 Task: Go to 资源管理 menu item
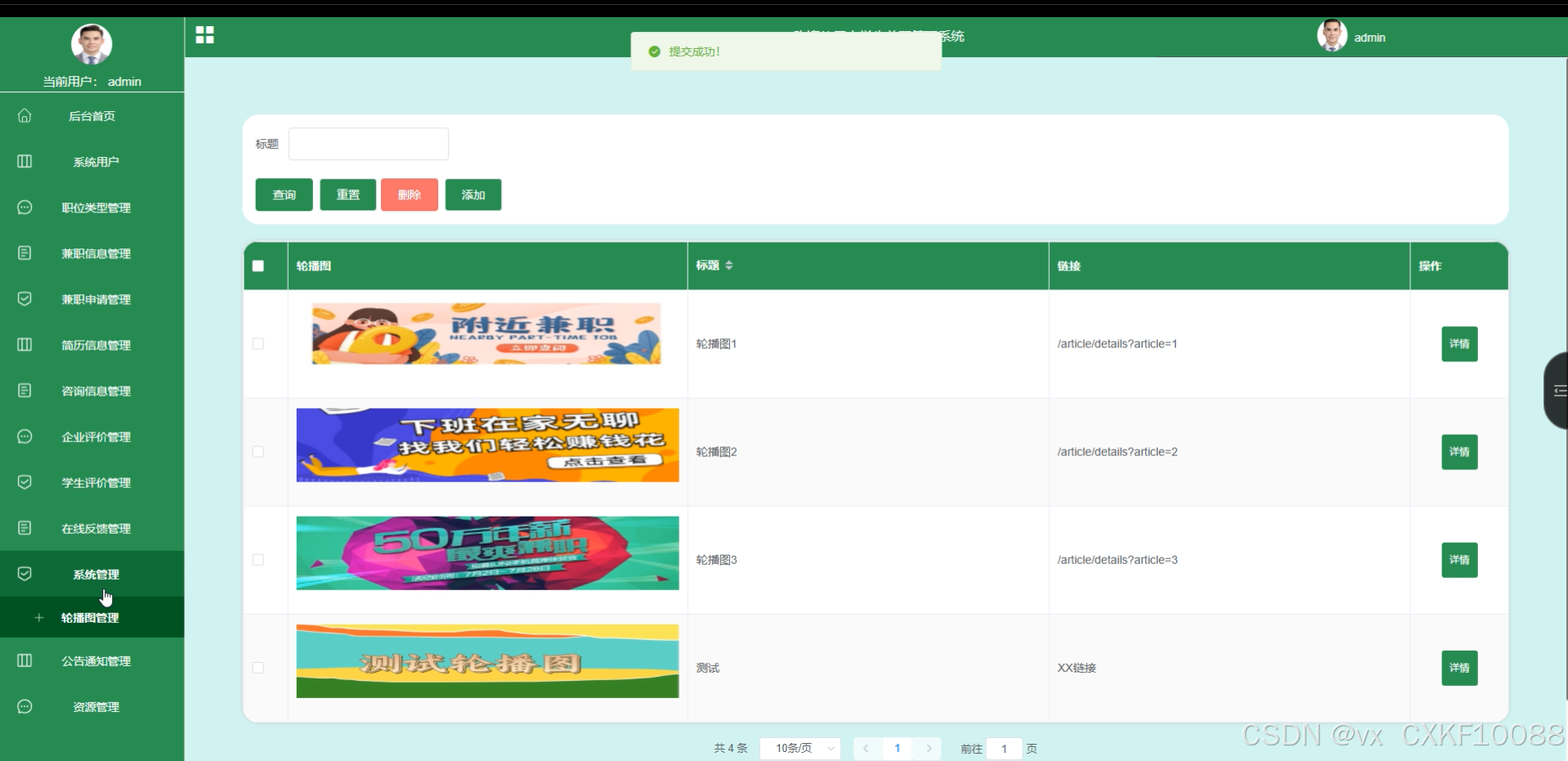coord(96,707)
